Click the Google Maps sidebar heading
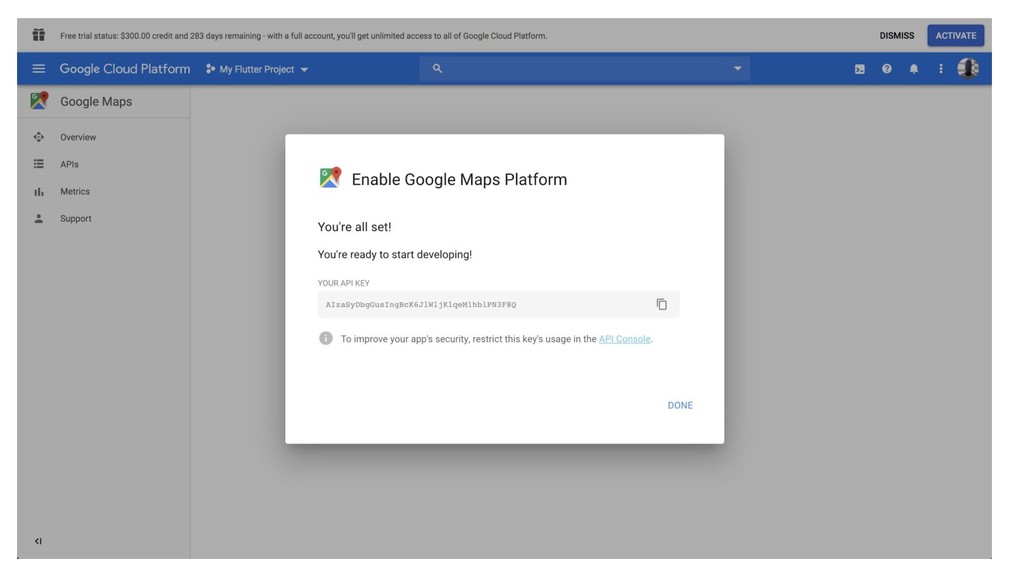The width and height of the screenshot is (1024, 576). (x=96, y=102)
